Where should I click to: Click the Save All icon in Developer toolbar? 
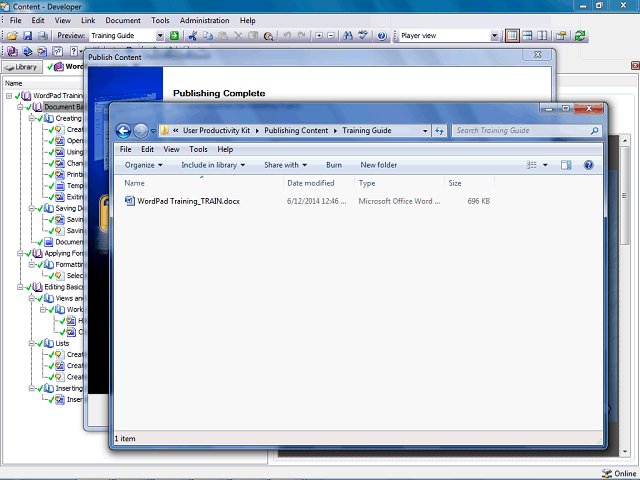(x=42, y=36)
